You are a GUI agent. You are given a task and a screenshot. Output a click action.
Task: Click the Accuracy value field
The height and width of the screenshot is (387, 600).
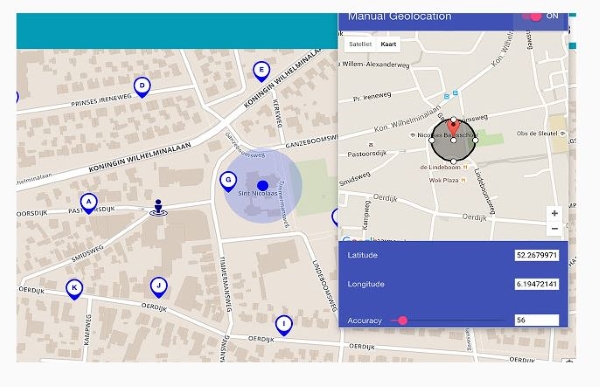pos(536,320)
